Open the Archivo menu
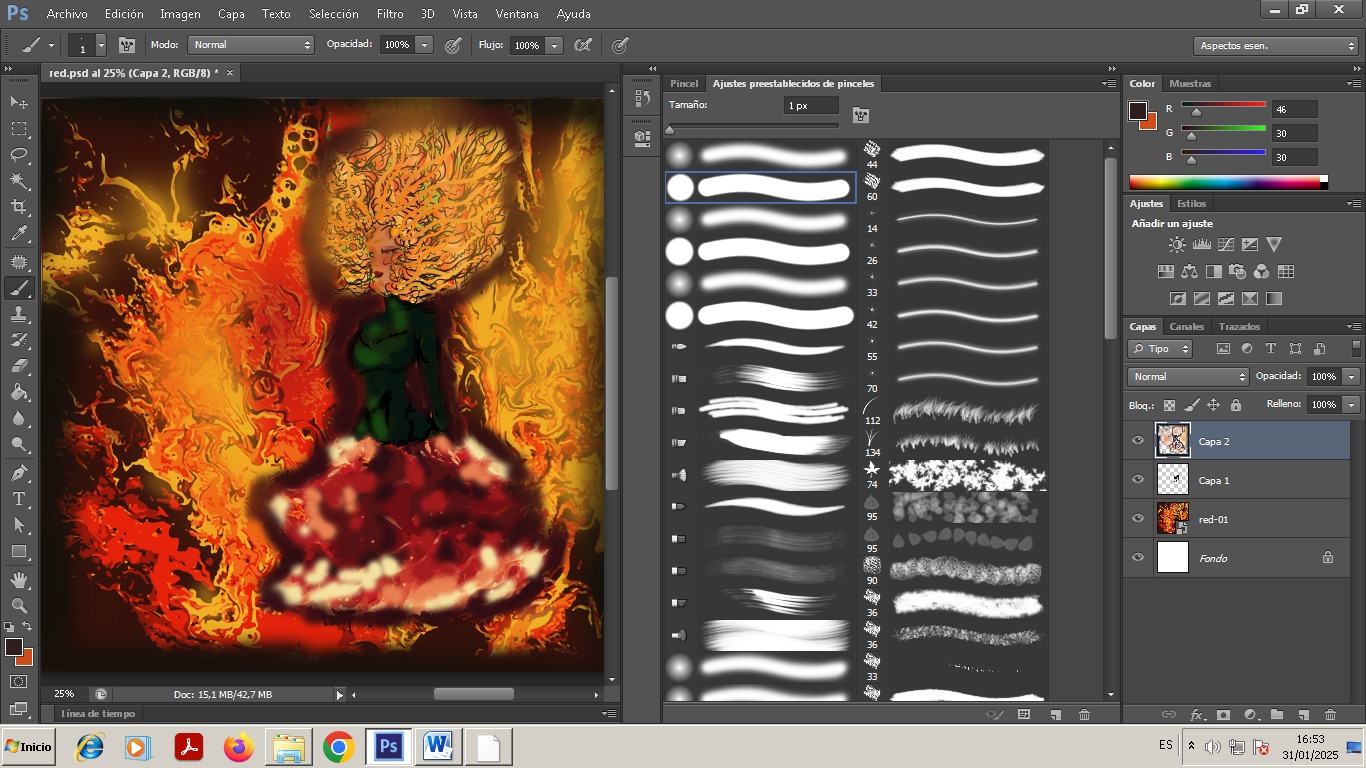Viewport: 1366px width, 768px height. 67,14
